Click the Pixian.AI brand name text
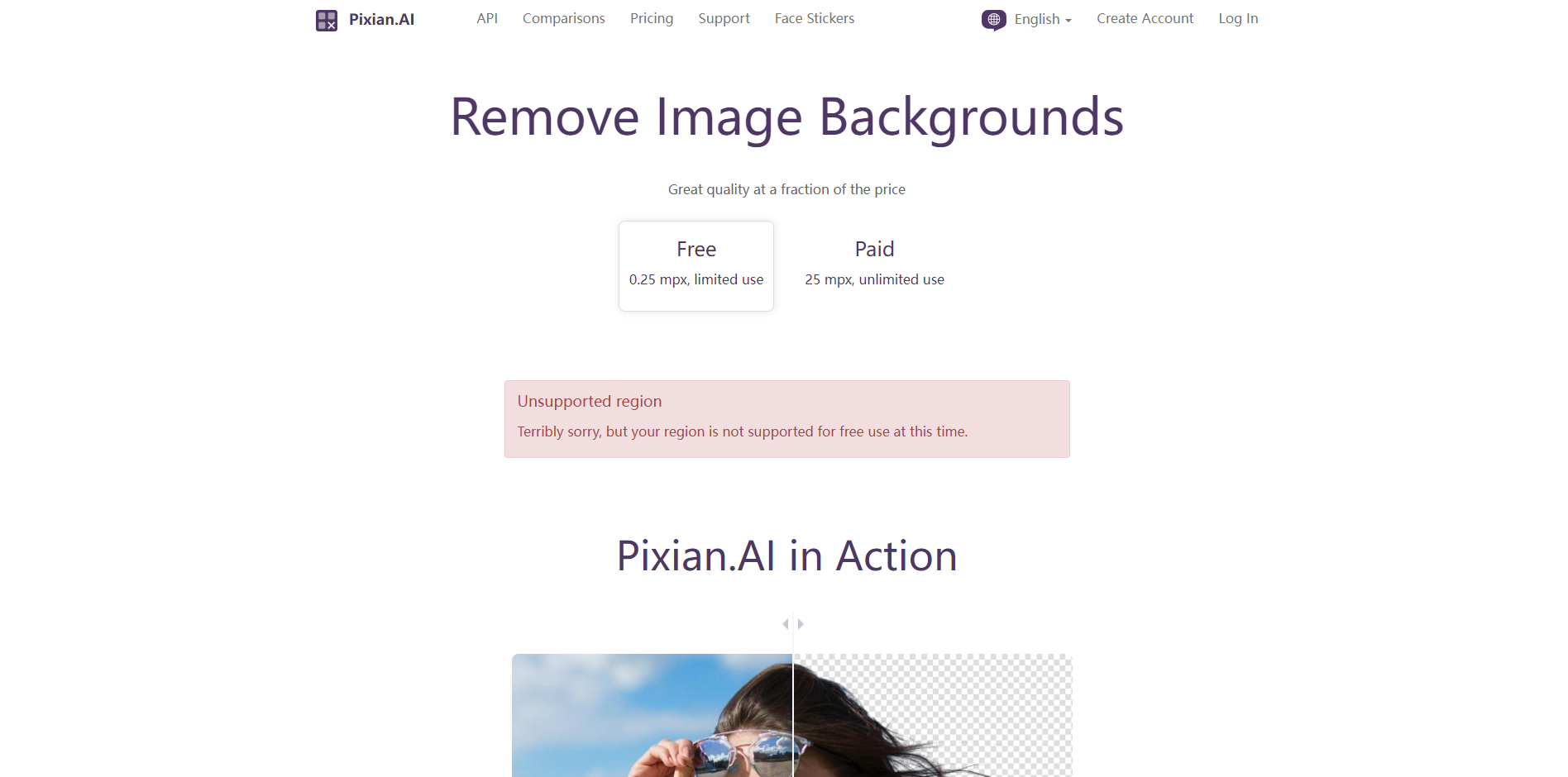1568x777 pixels. 381,19
